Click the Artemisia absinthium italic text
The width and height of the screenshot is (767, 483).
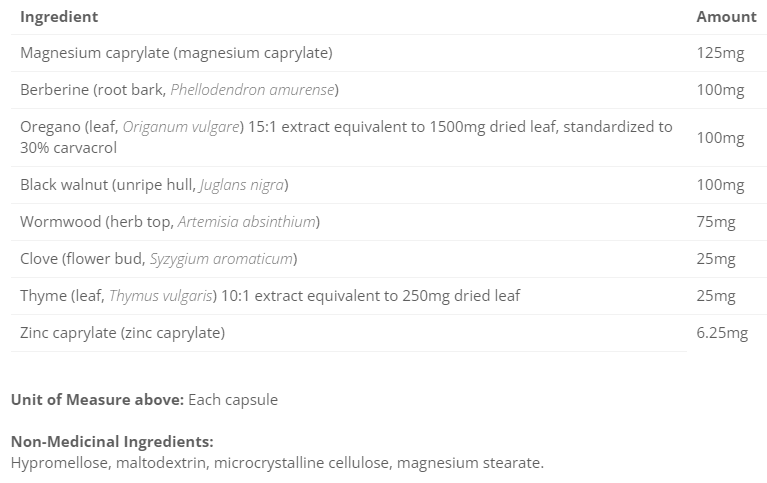(247, 222)
